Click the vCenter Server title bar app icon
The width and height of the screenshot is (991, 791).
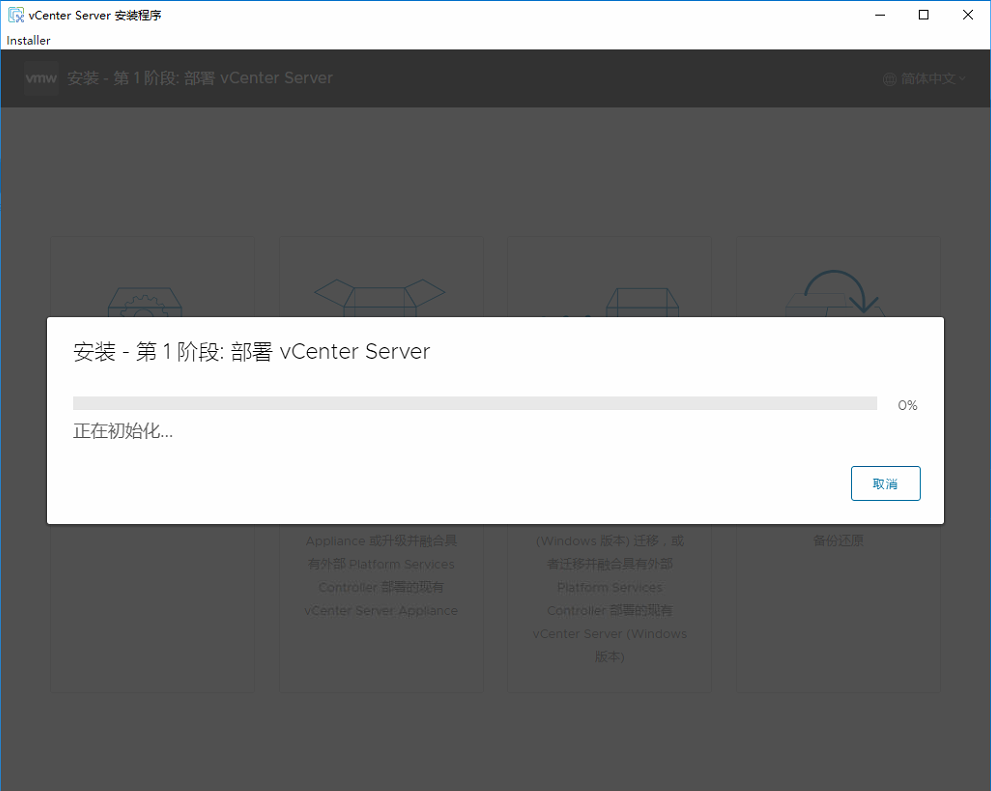[16, 15]
